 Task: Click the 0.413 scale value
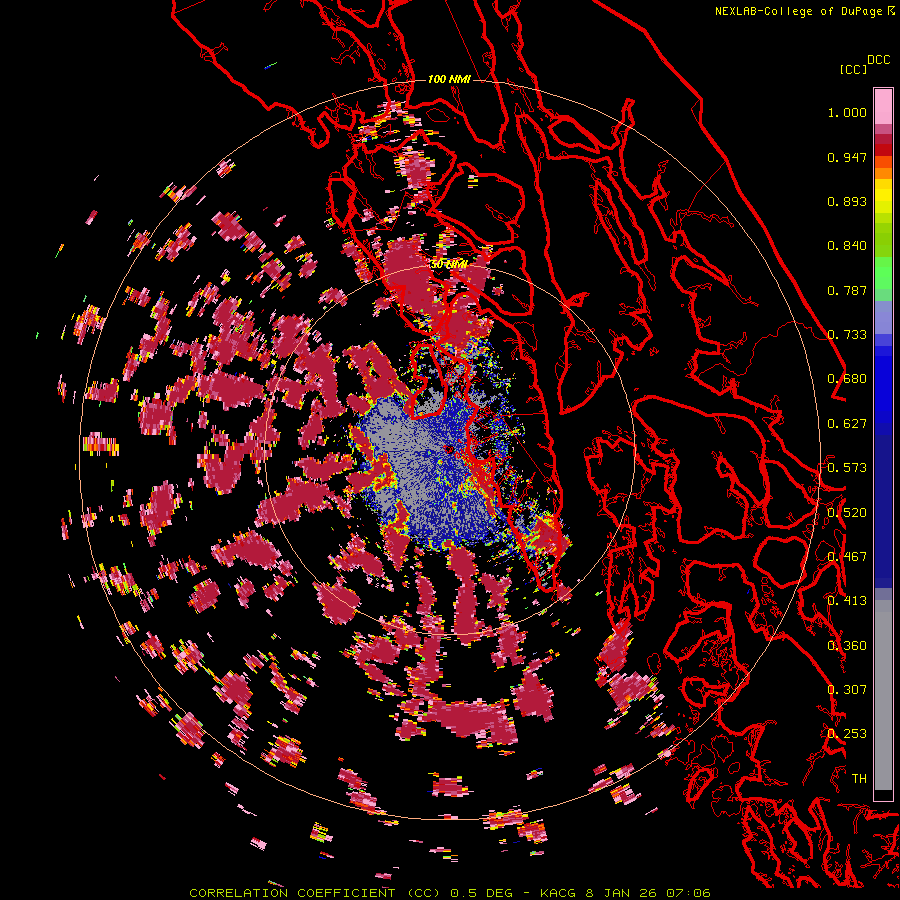point(847,601)
